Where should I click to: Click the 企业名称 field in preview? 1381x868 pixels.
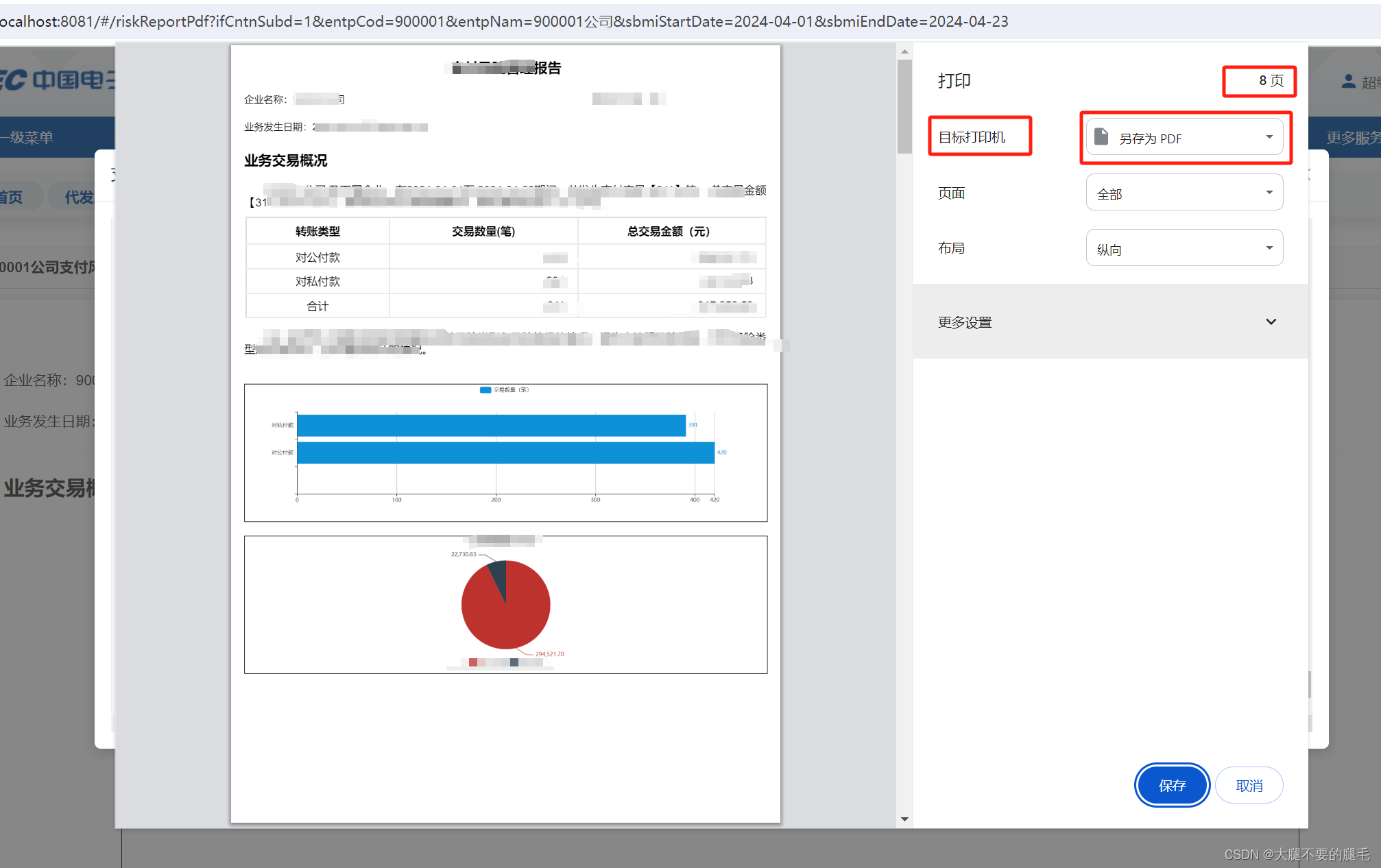pyautogui.click(x=294, y=99)
